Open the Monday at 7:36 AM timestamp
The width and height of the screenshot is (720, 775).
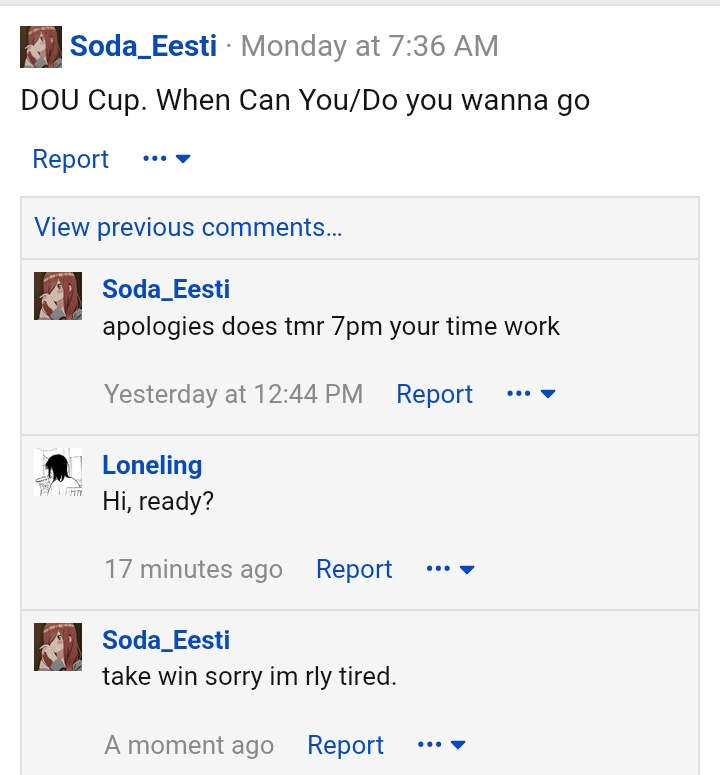370,46
